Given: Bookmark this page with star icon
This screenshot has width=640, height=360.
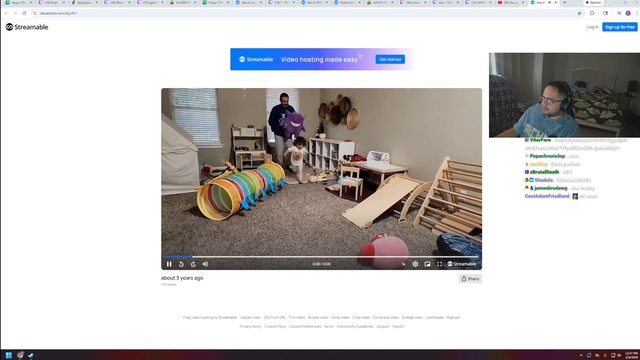Looking at the screenshot, I should point(579,13).
